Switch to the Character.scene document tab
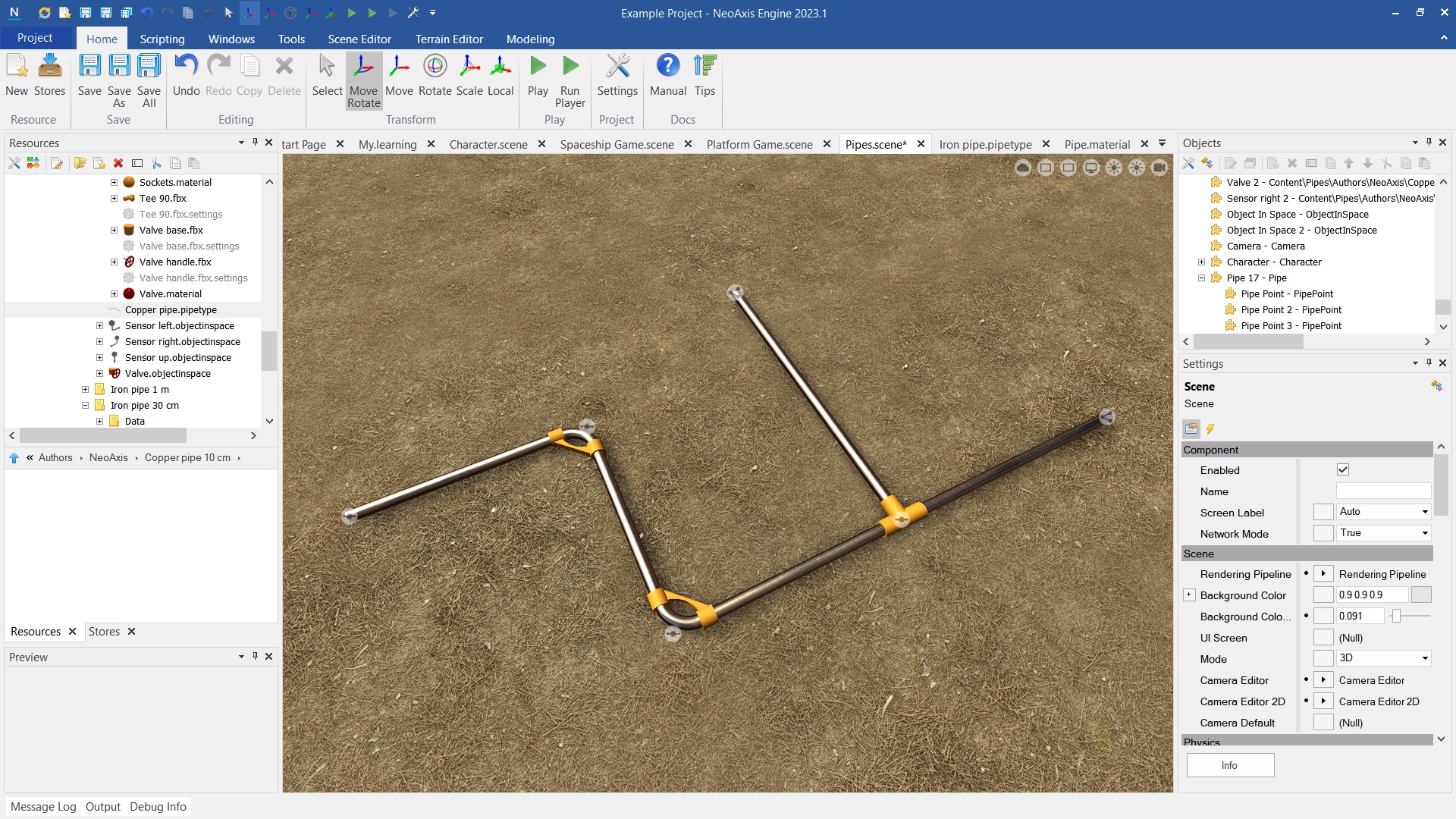Image resolution: width=1456 pixels, height=819 pixels. (488, 144)
